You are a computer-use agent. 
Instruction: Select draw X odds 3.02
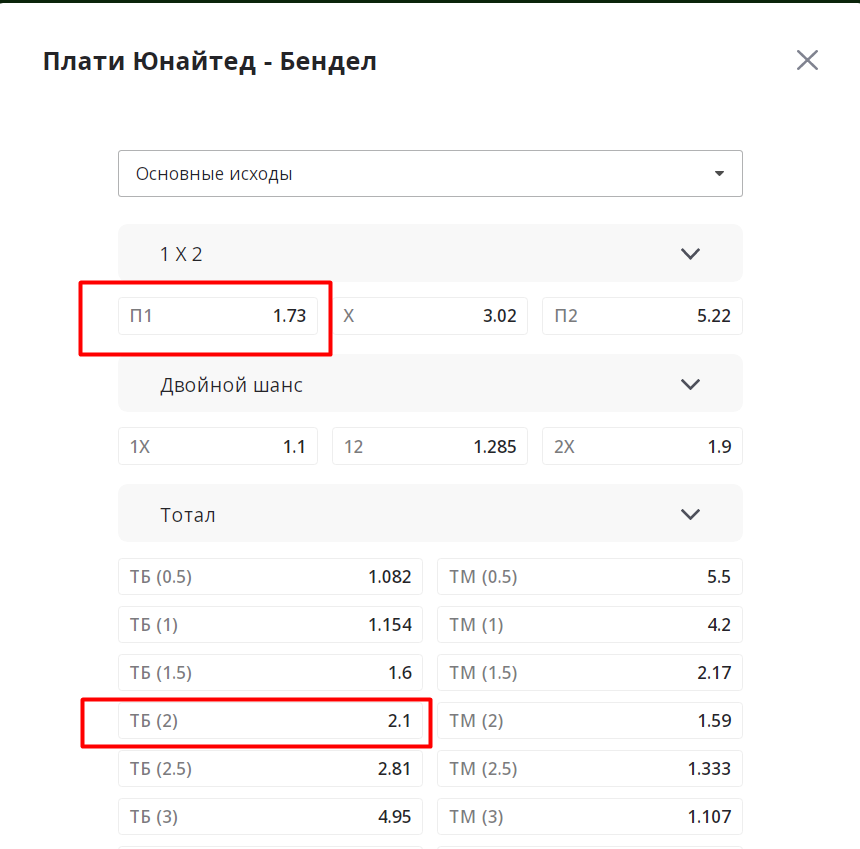click(x=430, y=316)
